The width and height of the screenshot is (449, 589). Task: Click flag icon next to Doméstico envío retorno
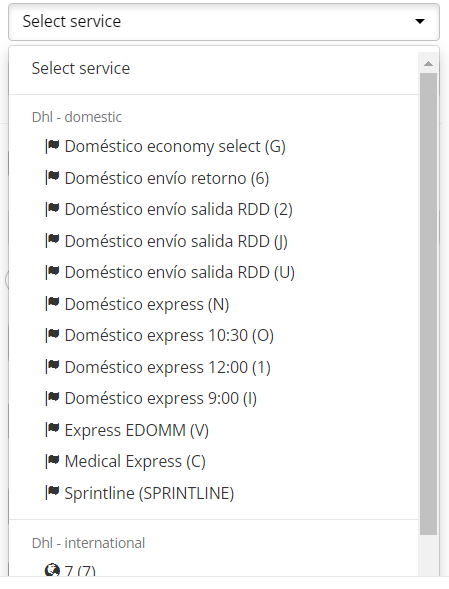pos(52,178)
